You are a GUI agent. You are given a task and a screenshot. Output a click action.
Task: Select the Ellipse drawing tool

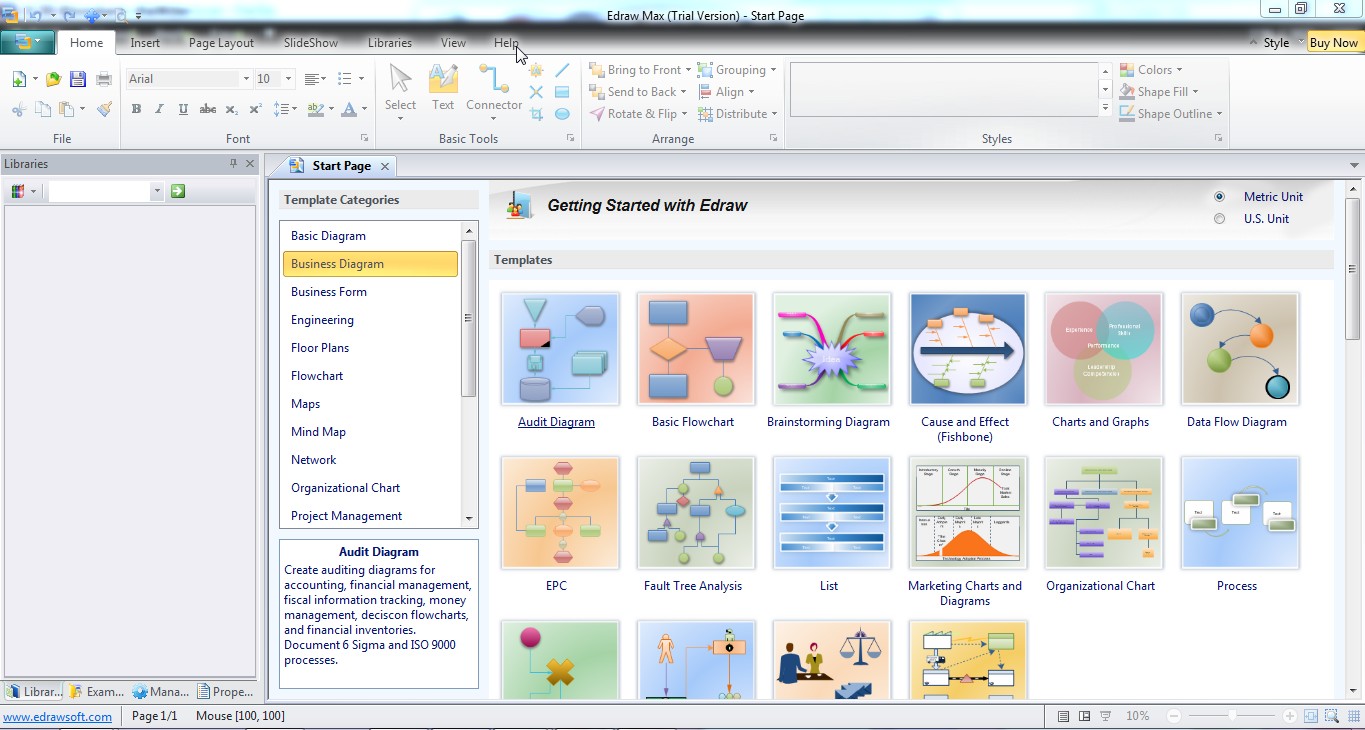point(562,114)
